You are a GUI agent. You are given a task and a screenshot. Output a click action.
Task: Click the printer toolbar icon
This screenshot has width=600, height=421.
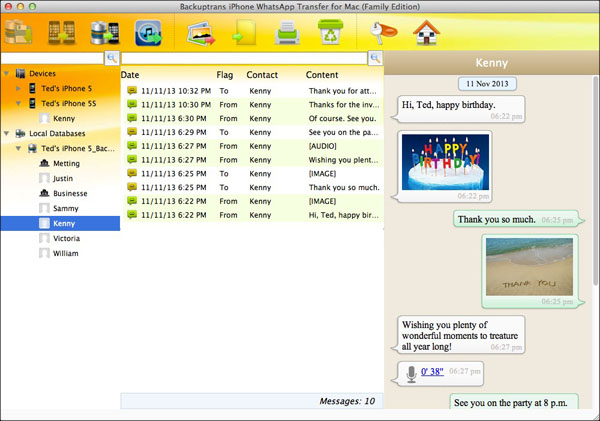point(287,33)
